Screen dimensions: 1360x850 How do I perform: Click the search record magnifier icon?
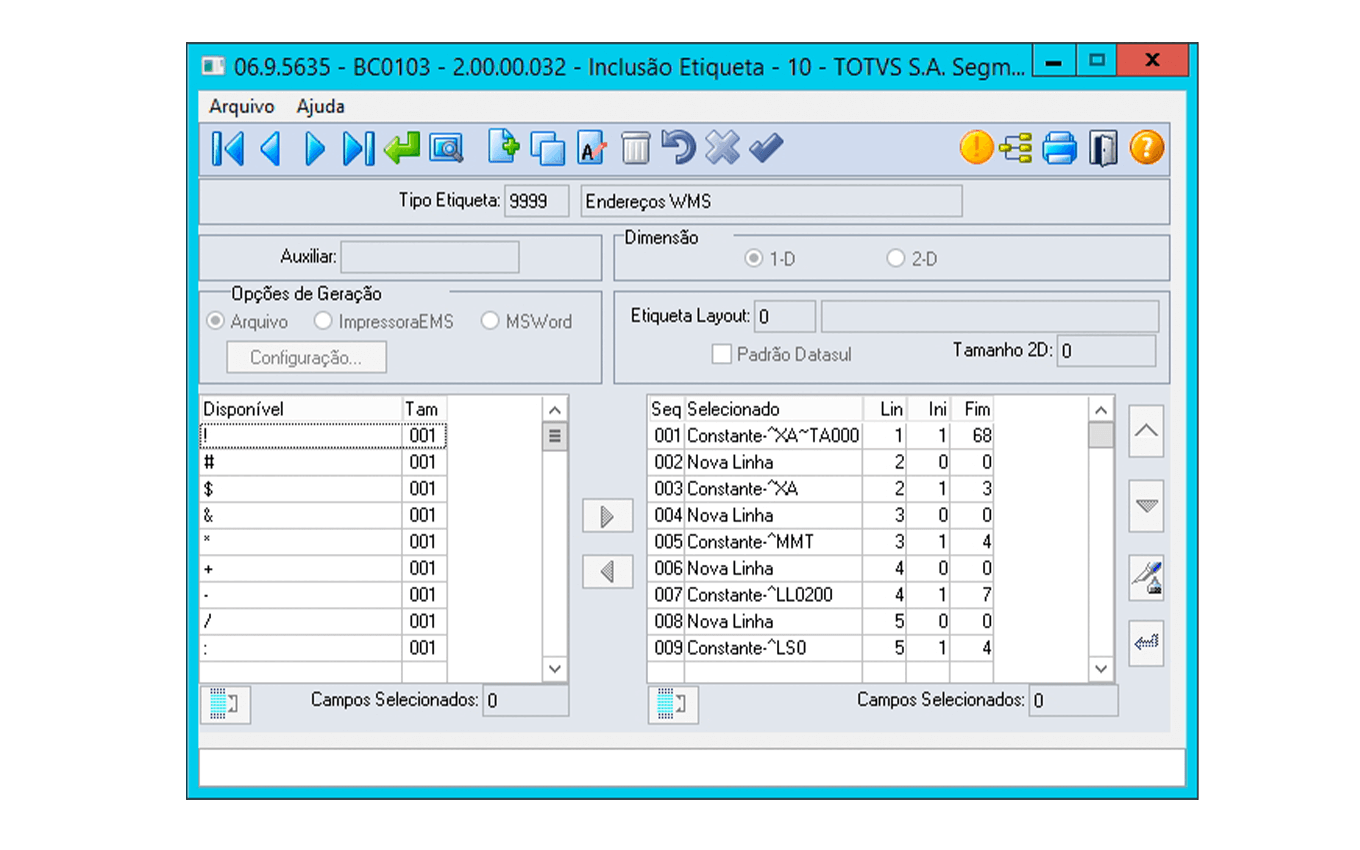pyautogui.click(x=445, y=149)
